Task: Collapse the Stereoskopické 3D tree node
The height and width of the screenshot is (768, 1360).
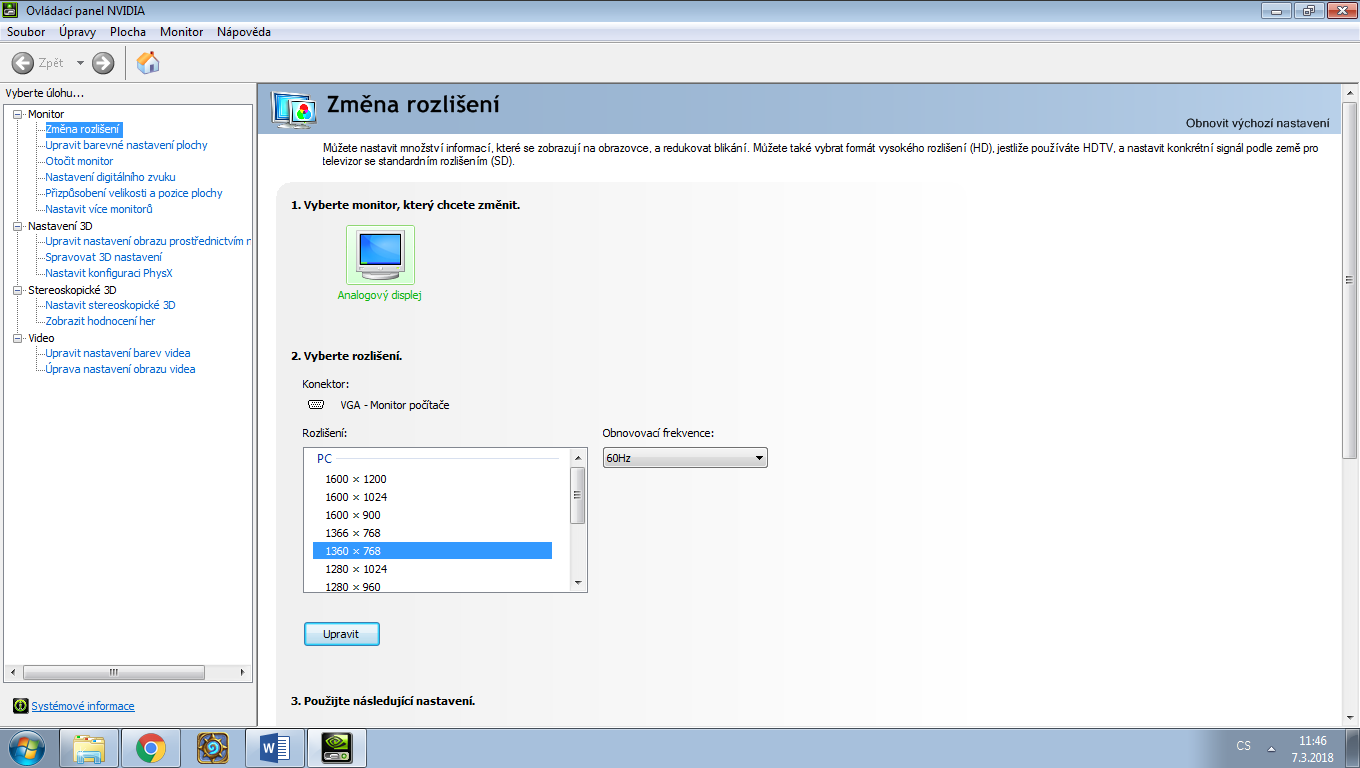Action: coord(17,290)
